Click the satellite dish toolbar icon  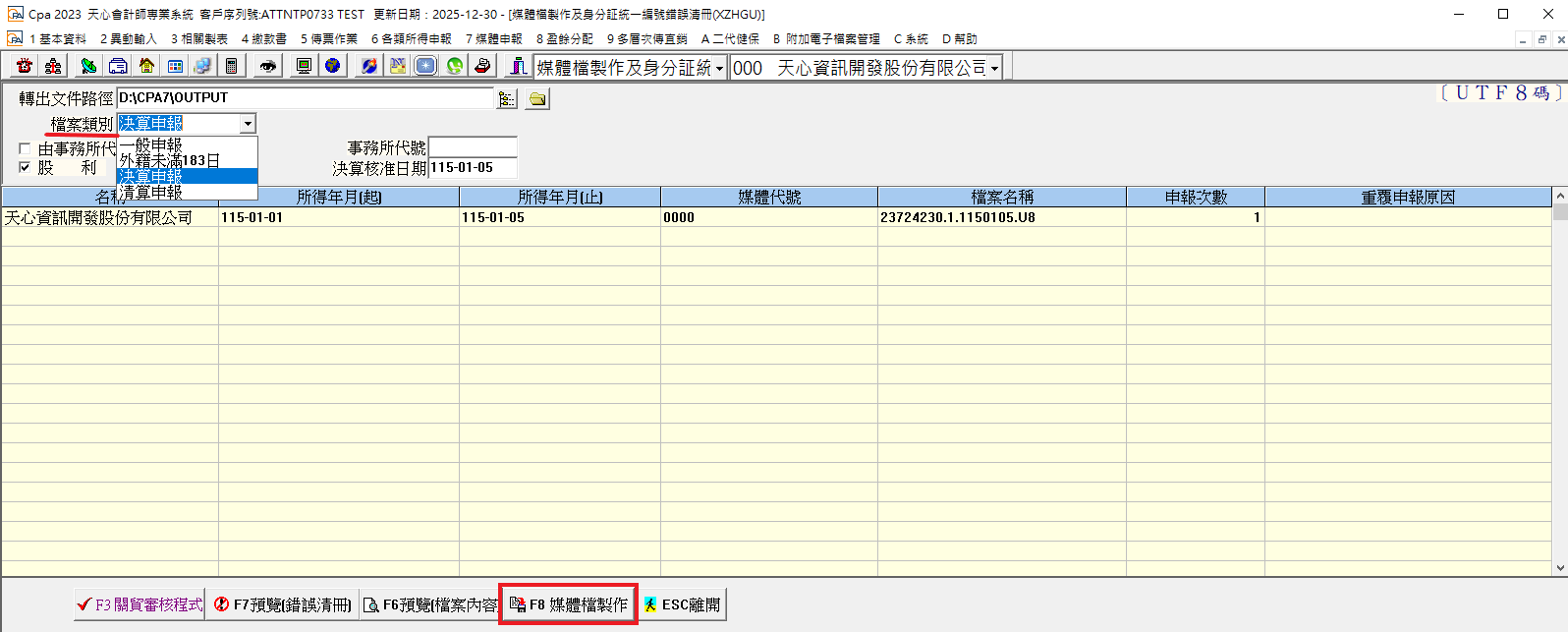click(x=88, y=66)
